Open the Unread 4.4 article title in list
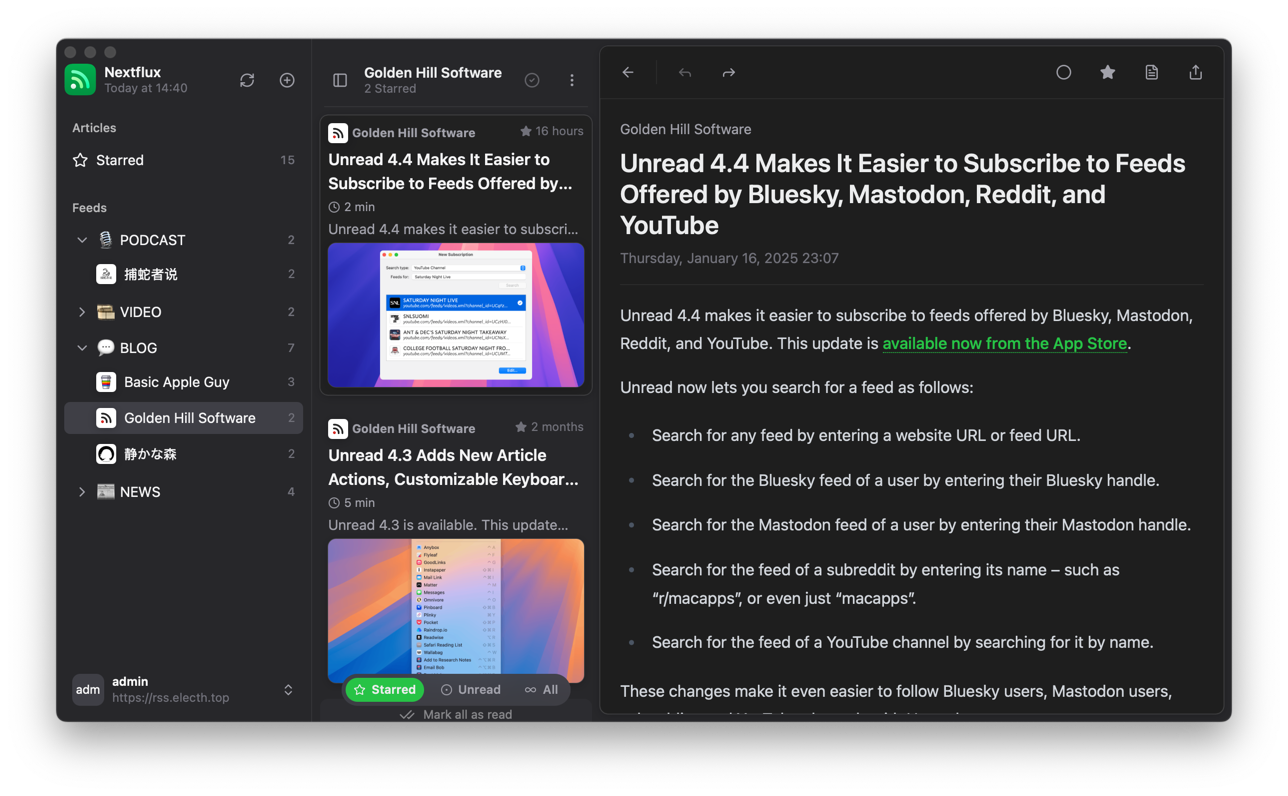The width and height of the screenshot is (1288, 796). (451, 171)
